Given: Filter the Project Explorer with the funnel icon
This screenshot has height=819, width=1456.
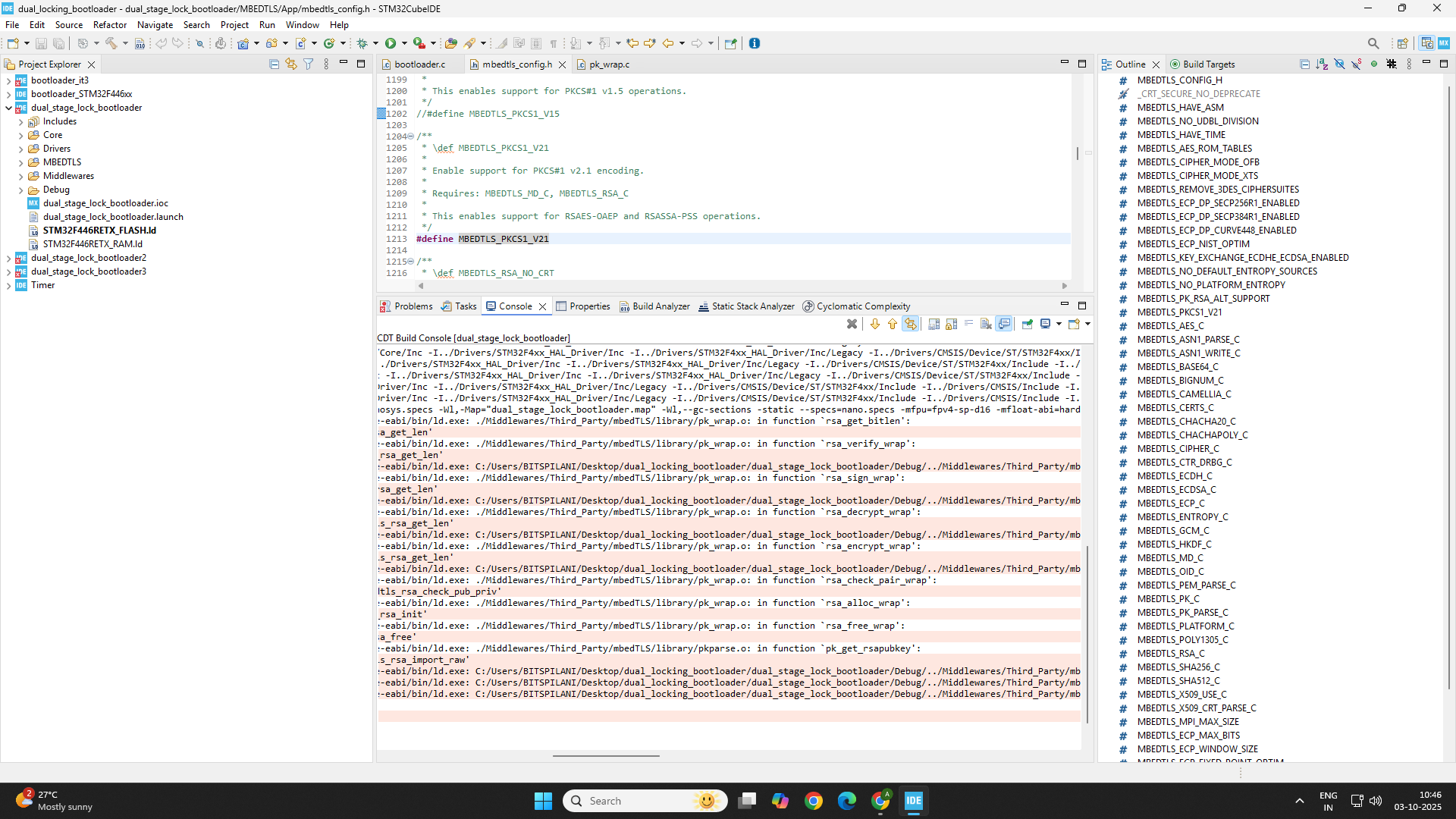Looking at the screenshot, I should (309, 64).
